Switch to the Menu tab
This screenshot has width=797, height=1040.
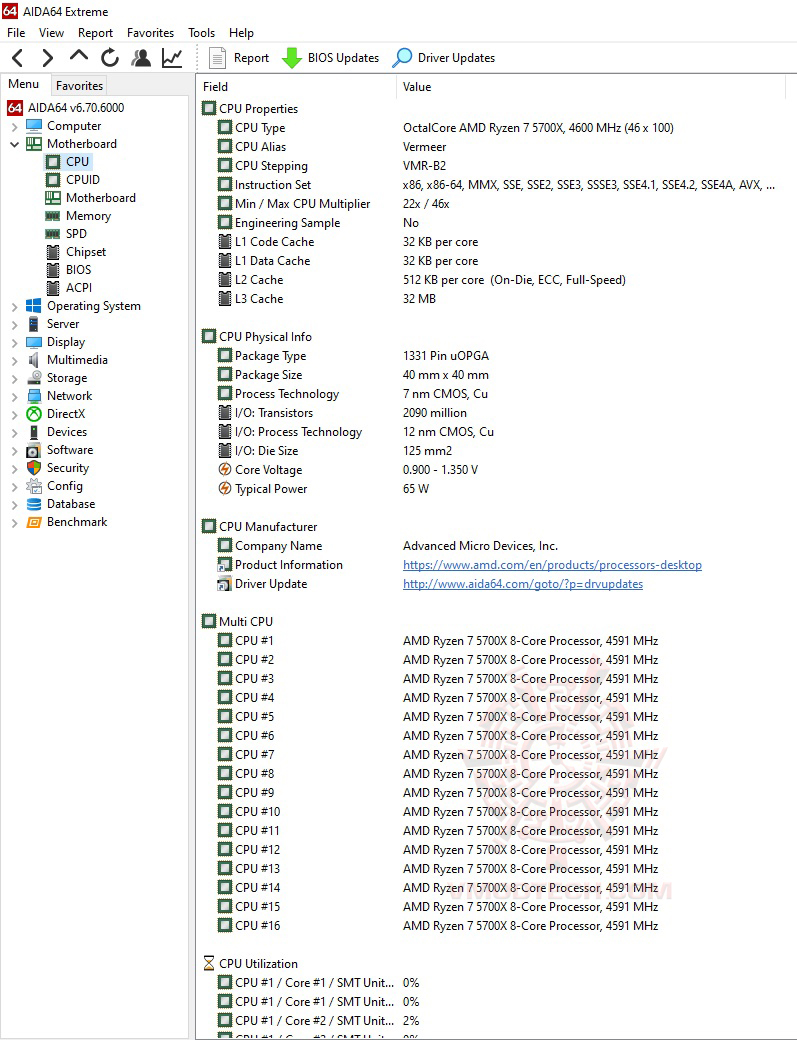(24, 84)
